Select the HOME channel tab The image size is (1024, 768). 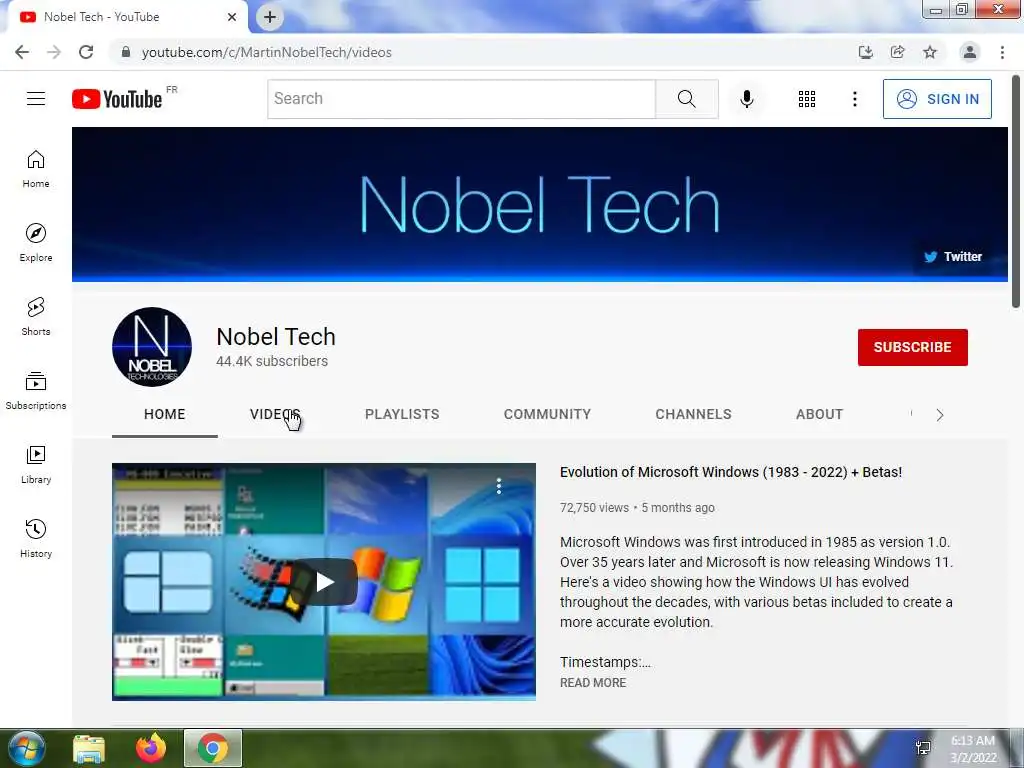point(165,414)
